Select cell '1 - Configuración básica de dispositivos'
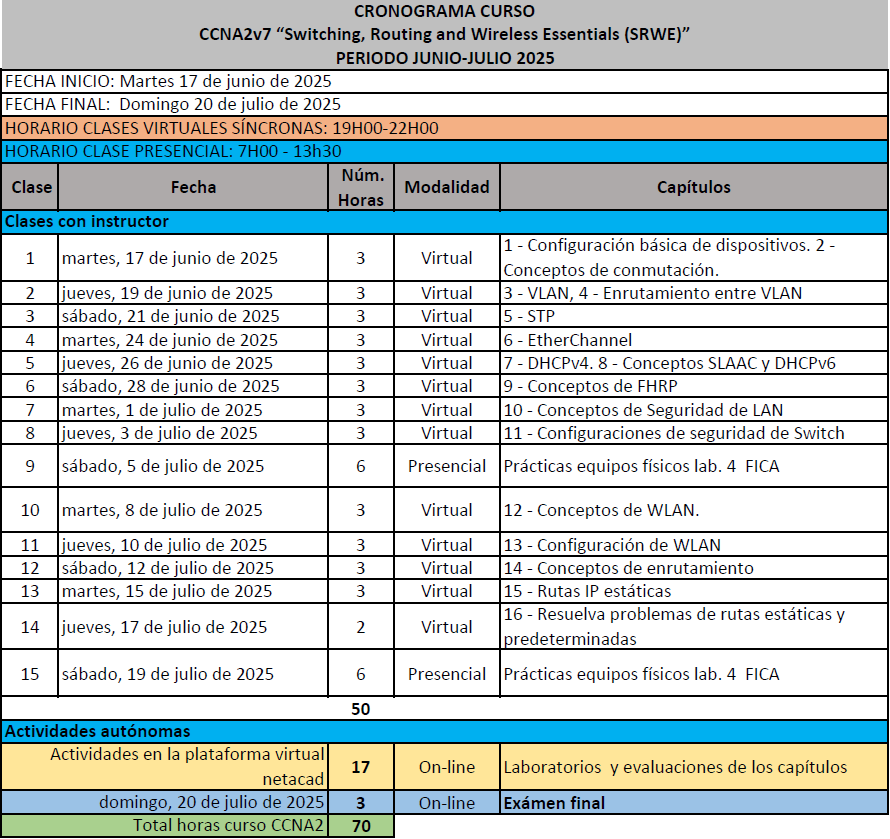Screen dimensions: 890x839 coord(694,258)
